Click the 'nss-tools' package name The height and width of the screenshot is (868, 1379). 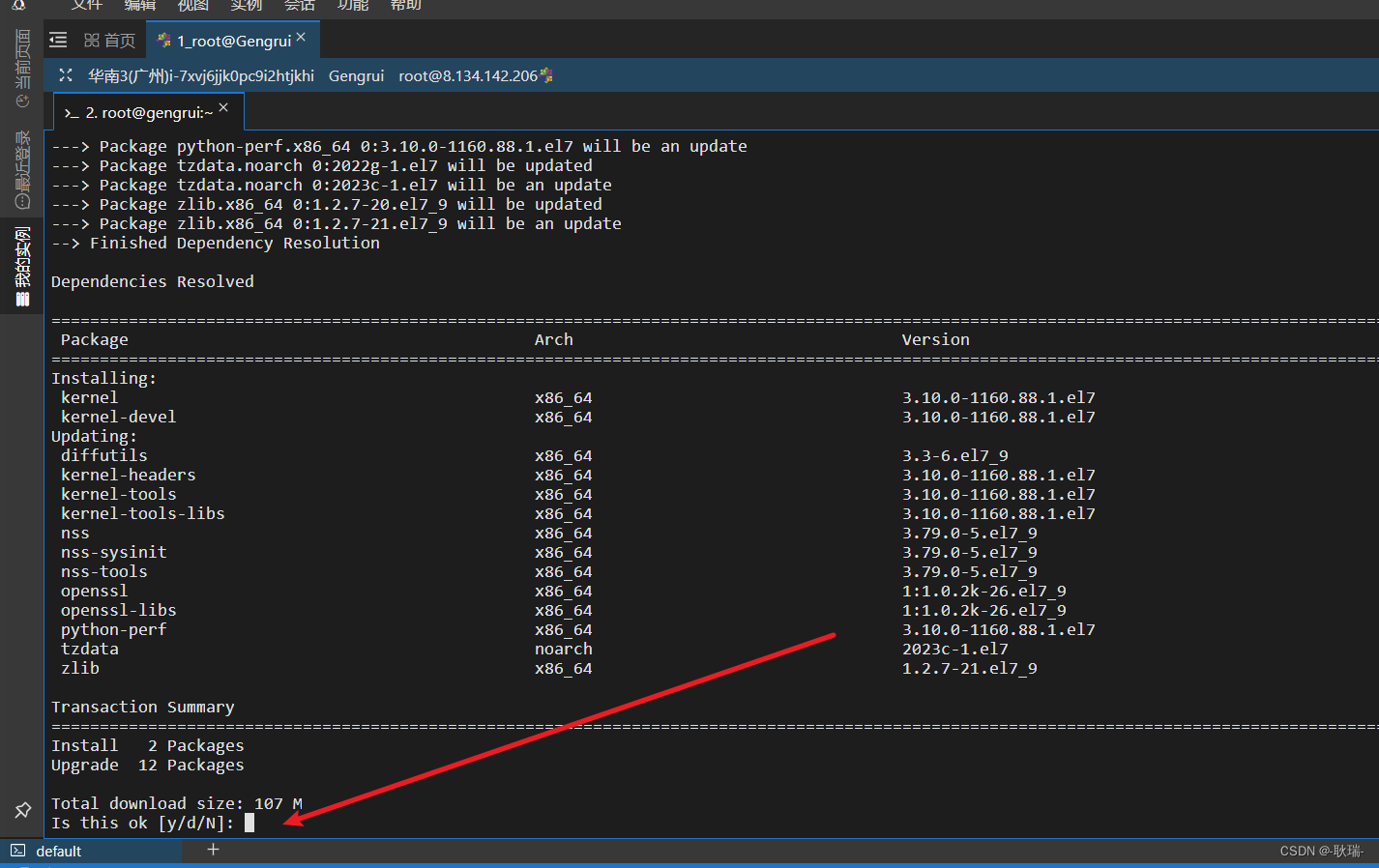[104, 571]
